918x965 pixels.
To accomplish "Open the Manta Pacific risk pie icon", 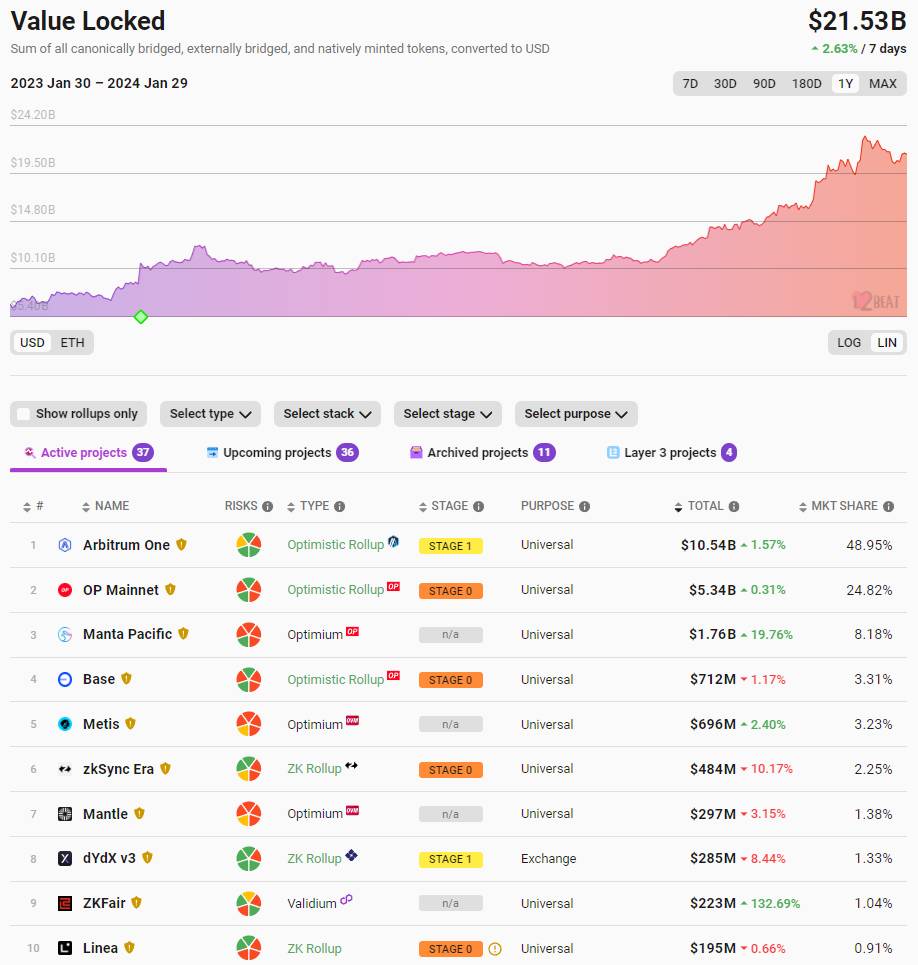I will 249,635.
